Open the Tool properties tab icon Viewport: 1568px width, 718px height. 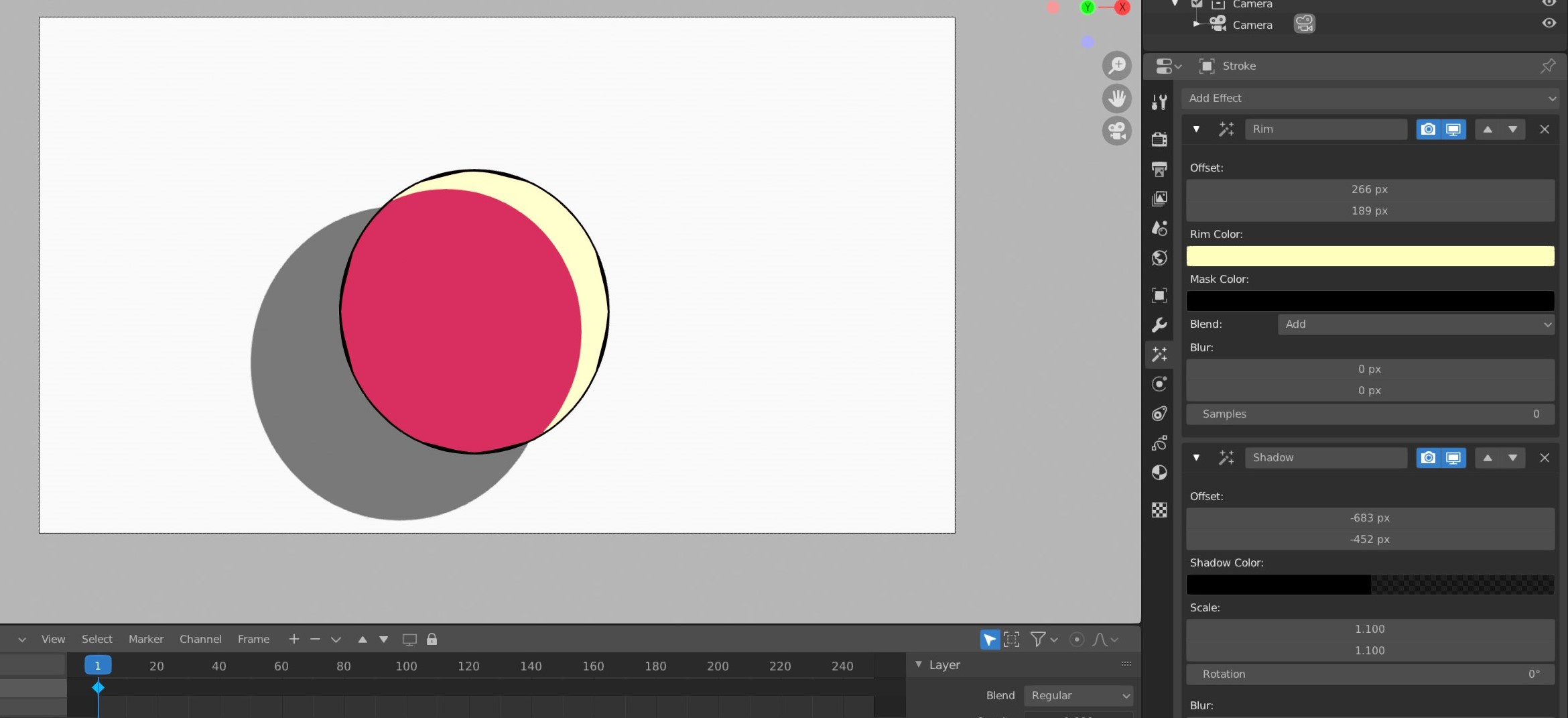1159,102
